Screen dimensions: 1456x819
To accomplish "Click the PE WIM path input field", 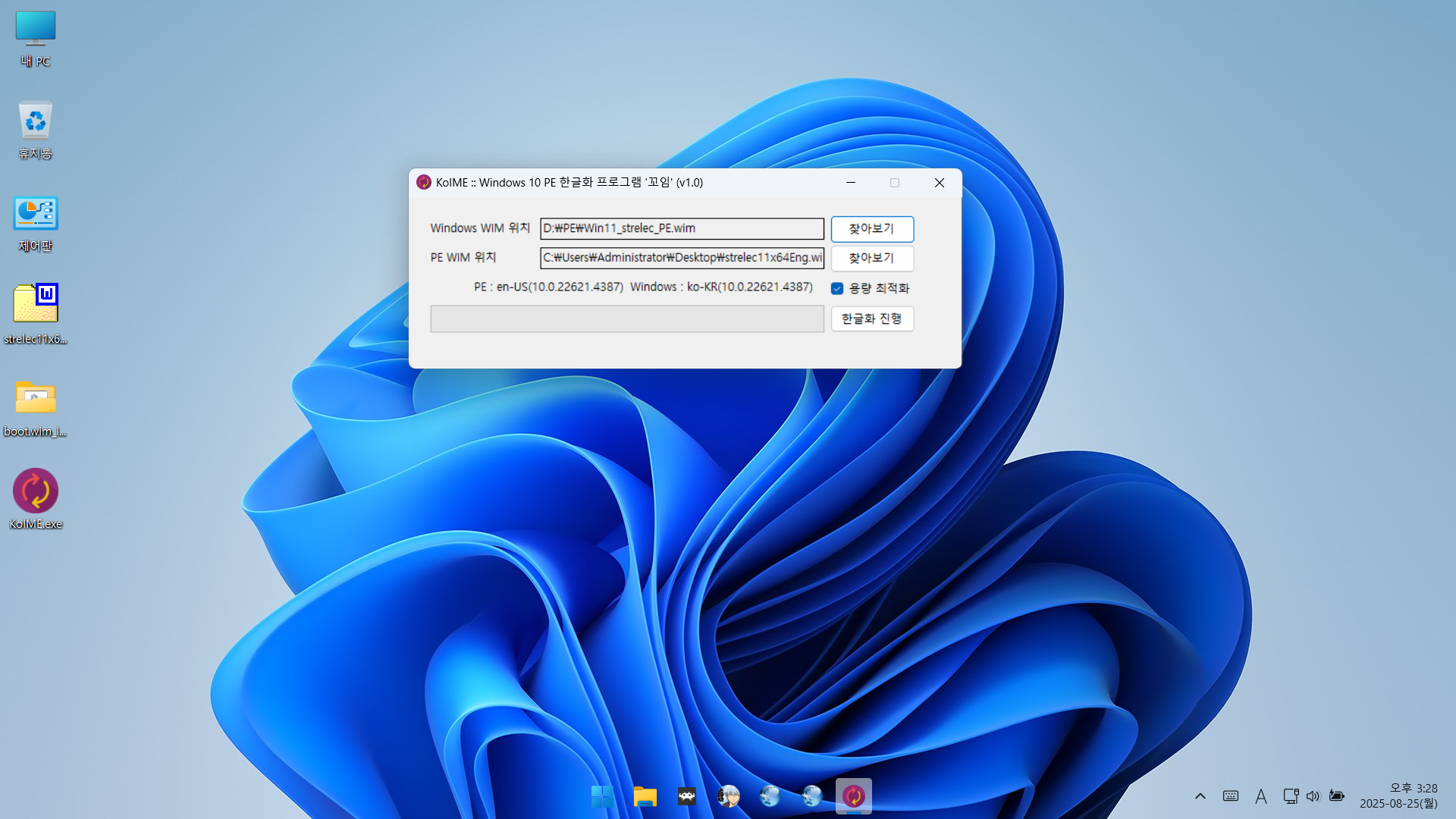I will (x=681, y=258).
